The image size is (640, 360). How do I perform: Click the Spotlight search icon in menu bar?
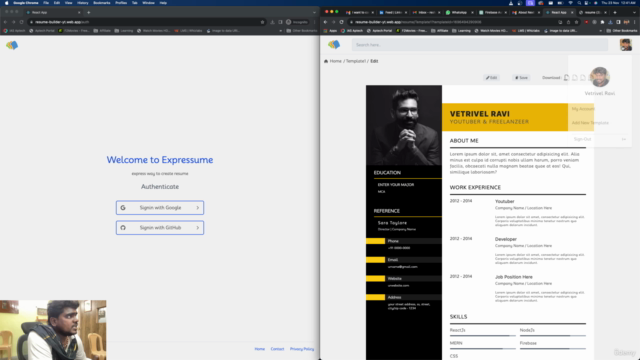click(579, 3)
